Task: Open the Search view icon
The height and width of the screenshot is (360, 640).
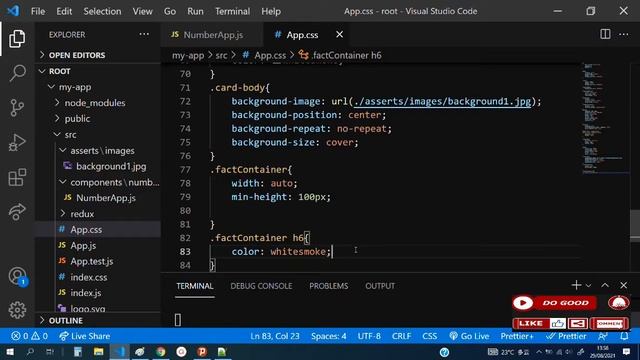Action: 17,73
